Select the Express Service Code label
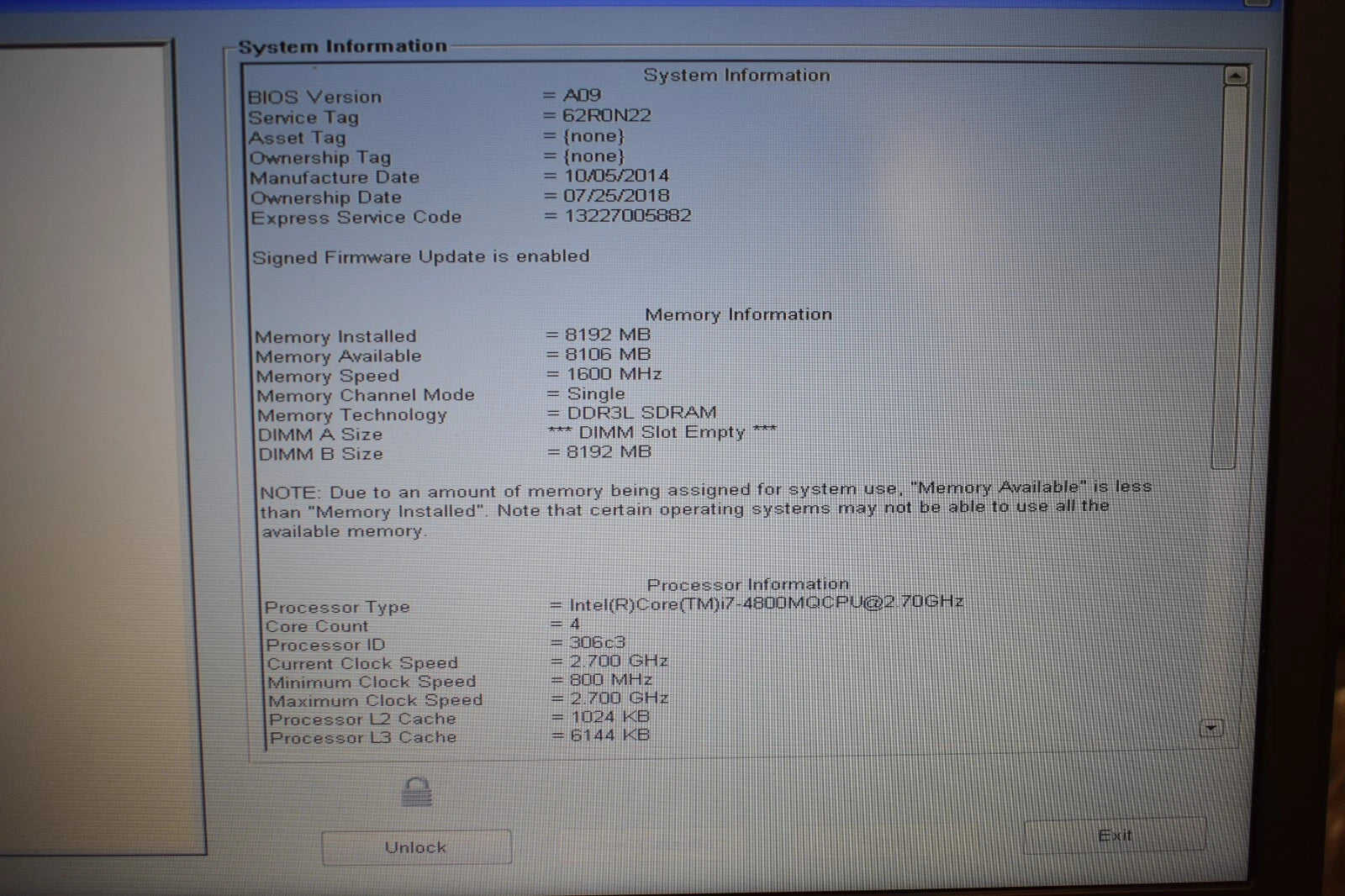The height and width of the screenshot is (896, 1345). 356,218
